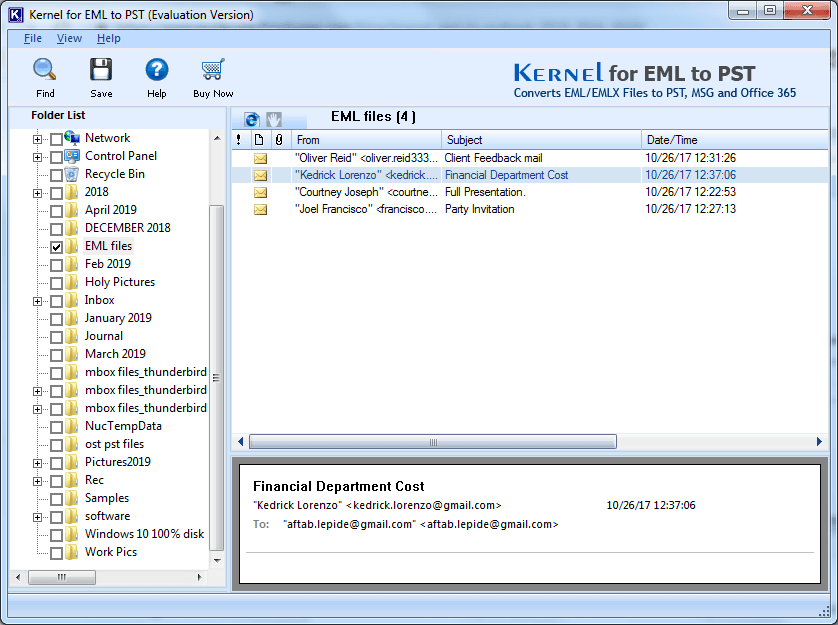Check the Network checkbox
Image resolution: width=838 pixels, height=625 pixels.
point(56,140)
